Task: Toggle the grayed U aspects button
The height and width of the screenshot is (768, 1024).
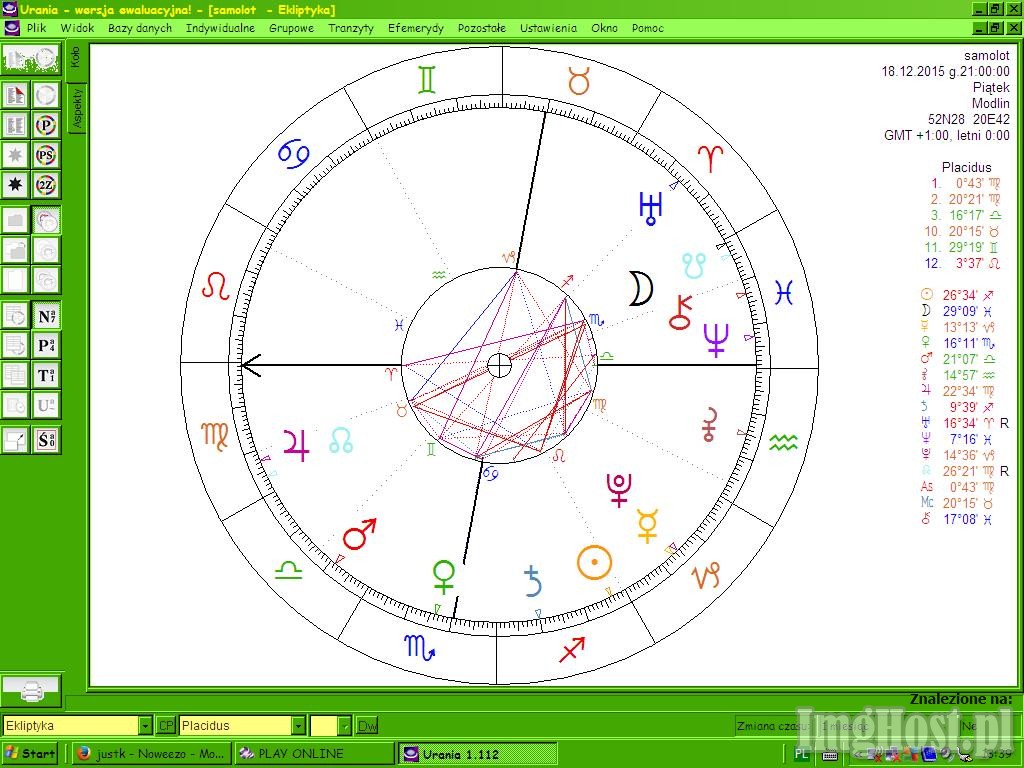Action: coord(46,406)
